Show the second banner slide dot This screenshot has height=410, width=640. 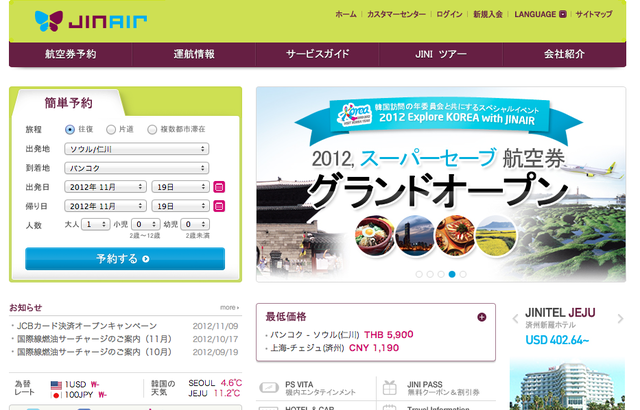(x=430, y=274)
